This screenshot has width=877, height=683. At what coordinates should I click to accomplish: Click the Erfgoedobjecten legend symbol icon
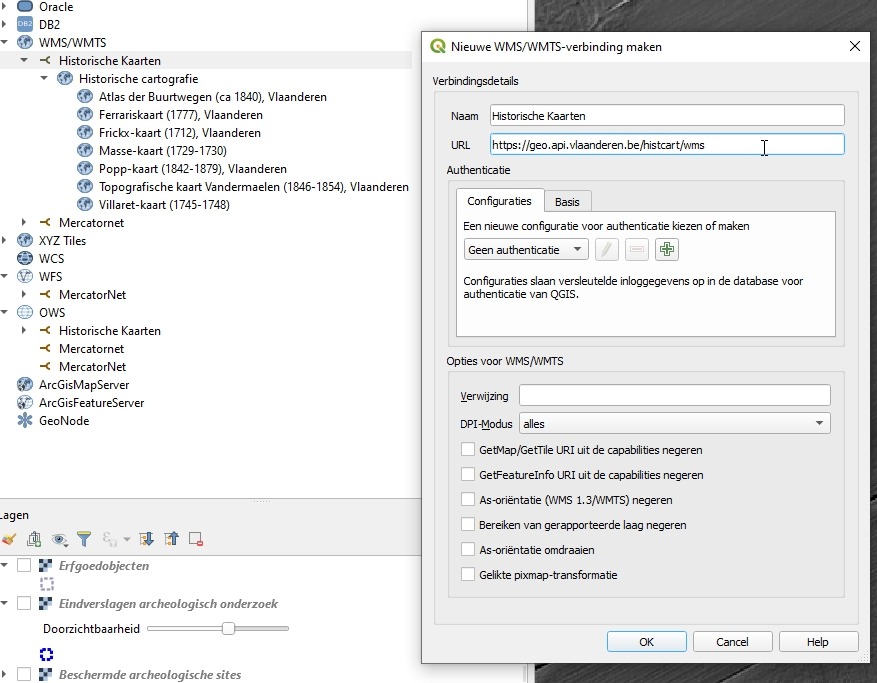pyautogui.click(x=47, y=585)
